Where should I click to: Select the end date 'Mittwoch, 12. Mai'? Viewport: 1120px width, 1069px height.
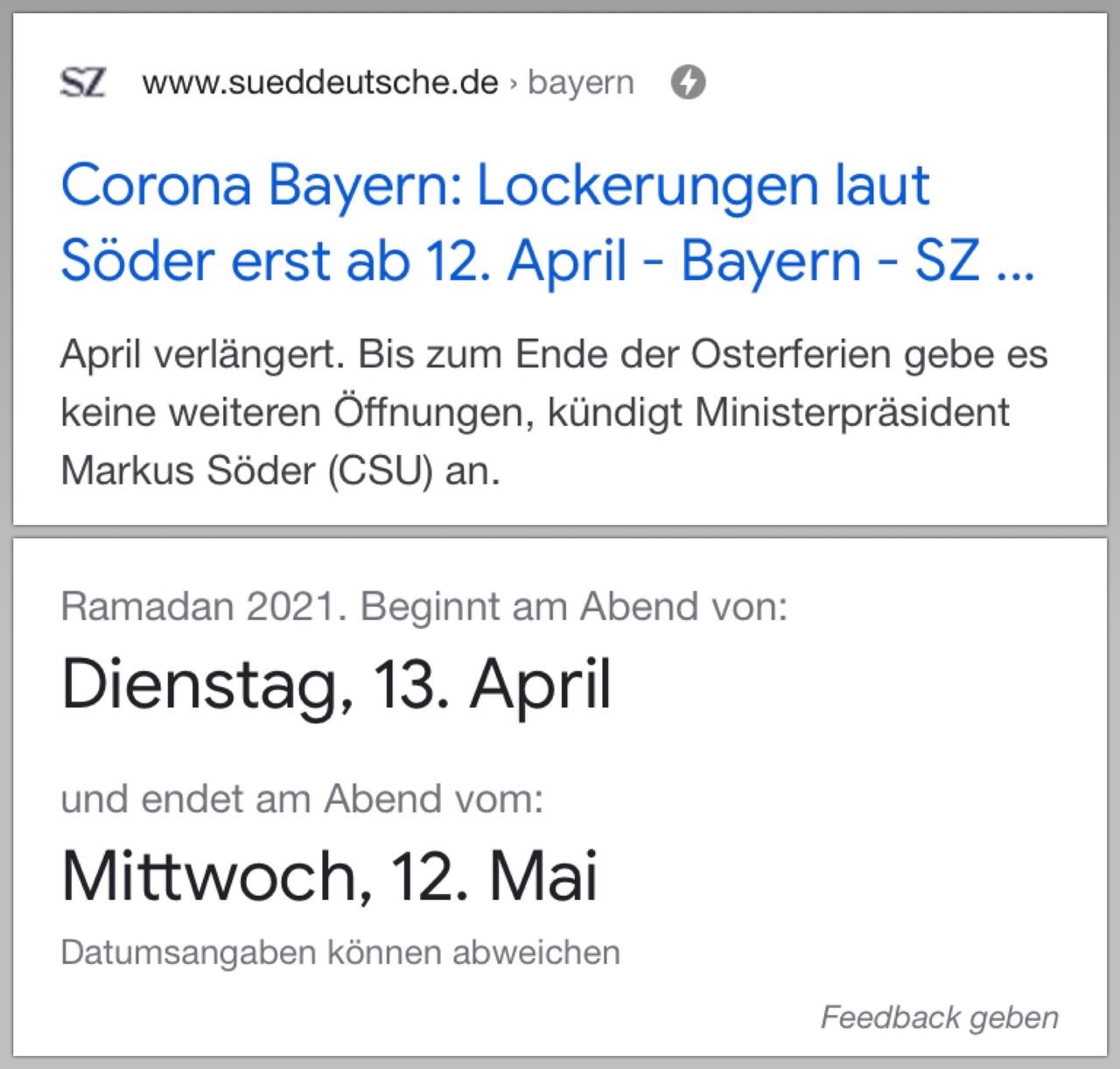[330, 877]
